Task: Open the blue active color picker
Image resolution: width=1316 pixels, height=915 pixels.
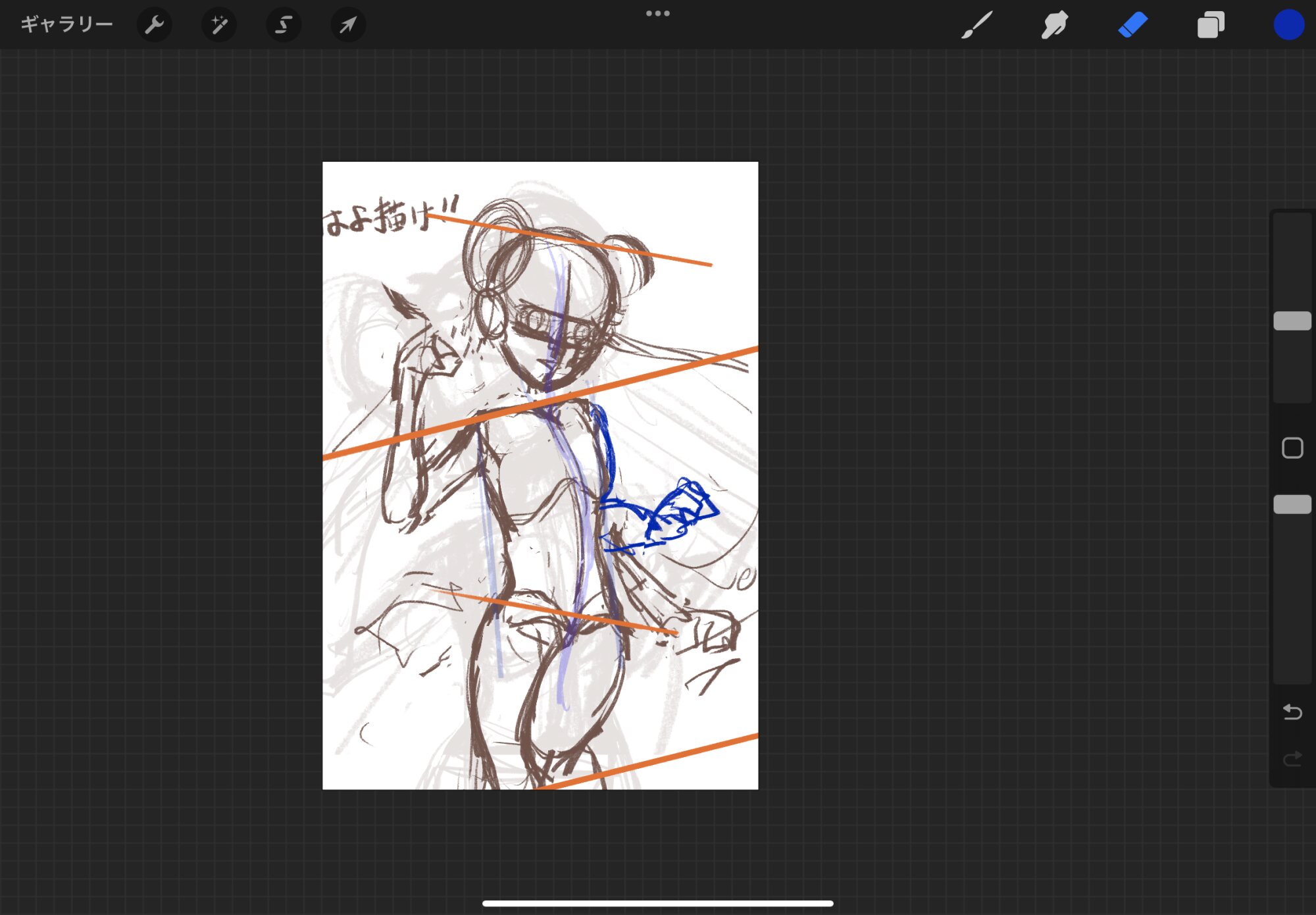Action: (1288, 25)
